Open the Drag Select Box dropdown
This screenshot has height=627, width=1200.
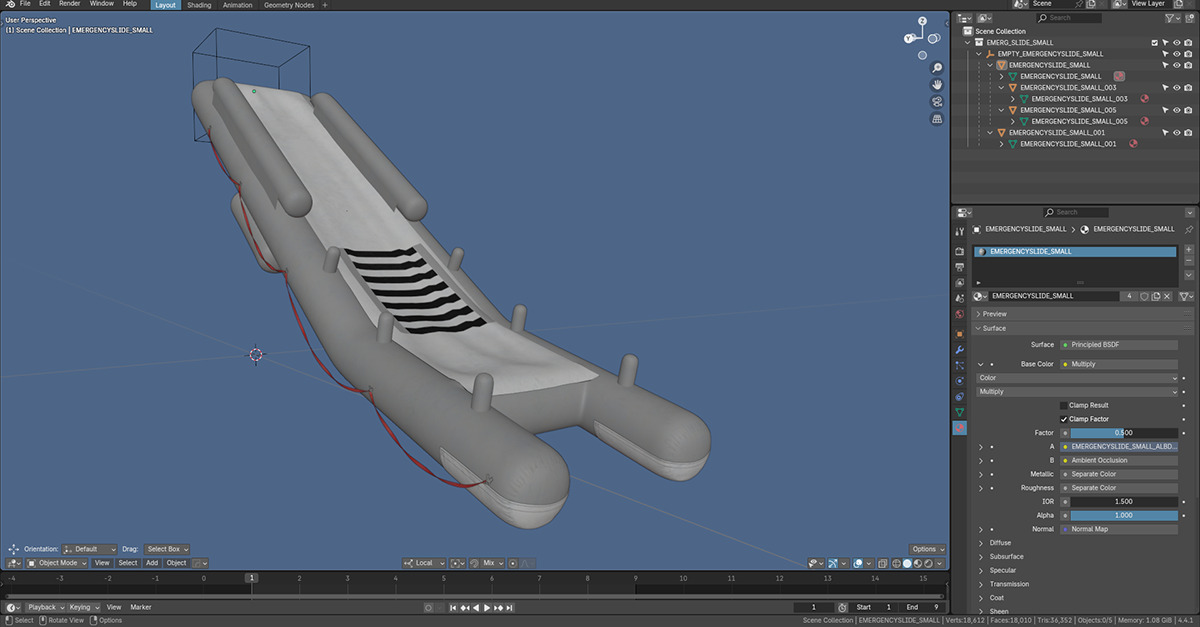(x=167, y=549)
